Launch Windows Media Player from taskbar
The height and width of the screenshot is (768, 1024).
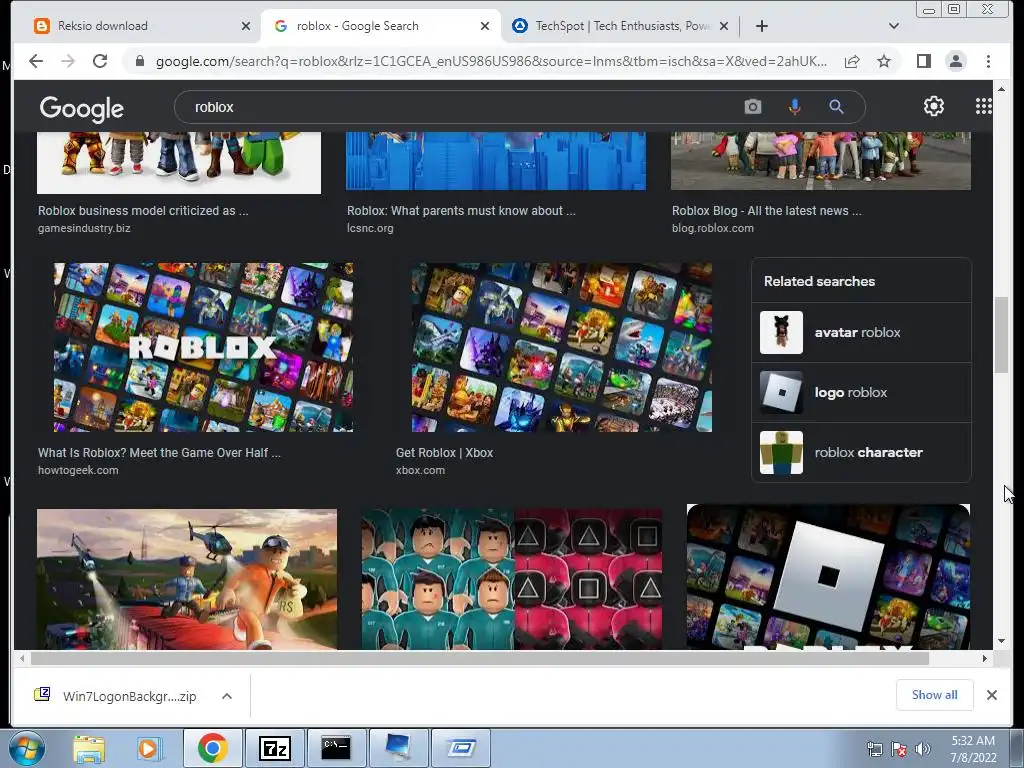coord(150,748)
